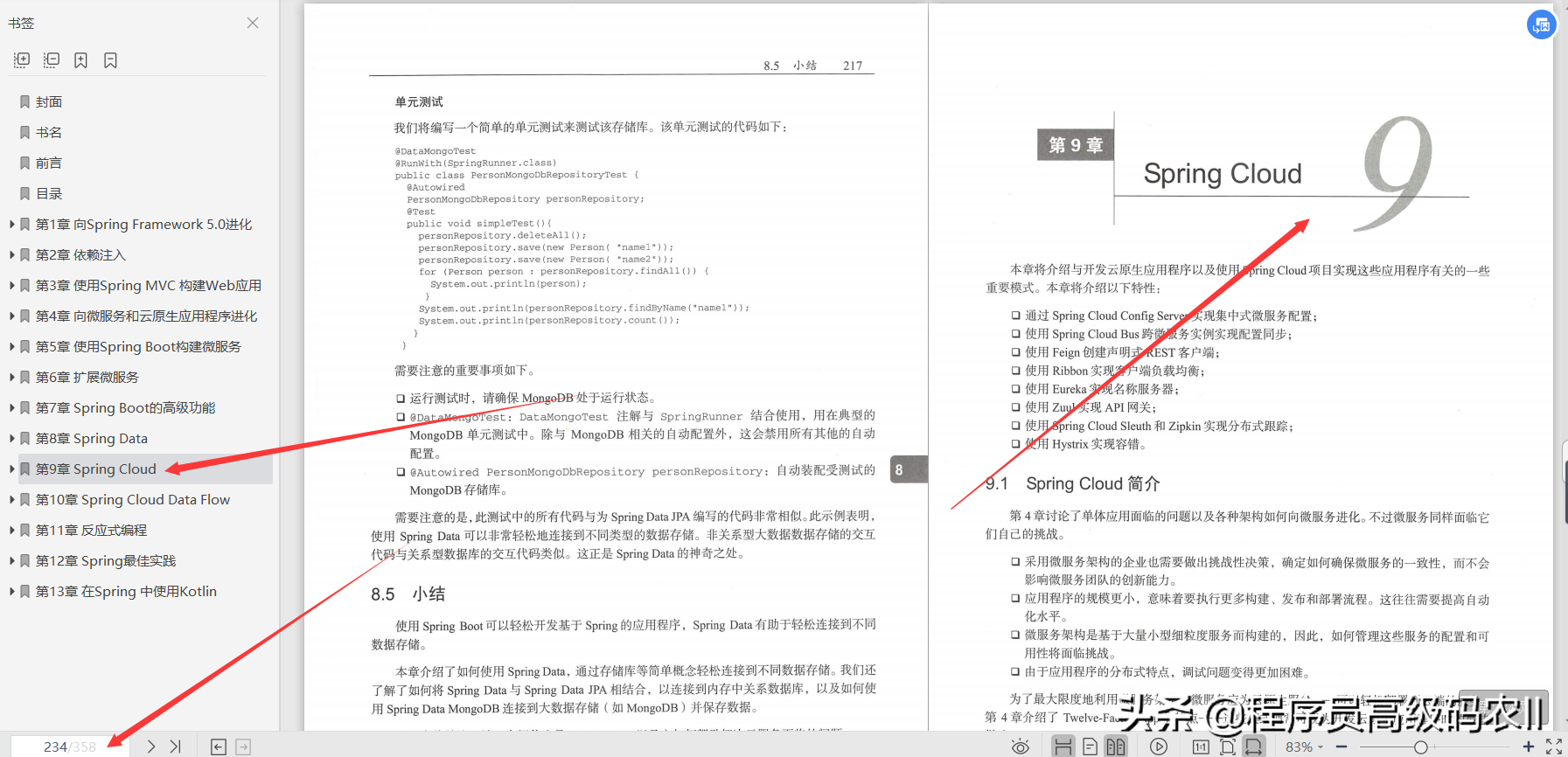Click the expand all bookmarks icon
The width and height of the screenshot is (1568, 757).
(x=22, y=59)
